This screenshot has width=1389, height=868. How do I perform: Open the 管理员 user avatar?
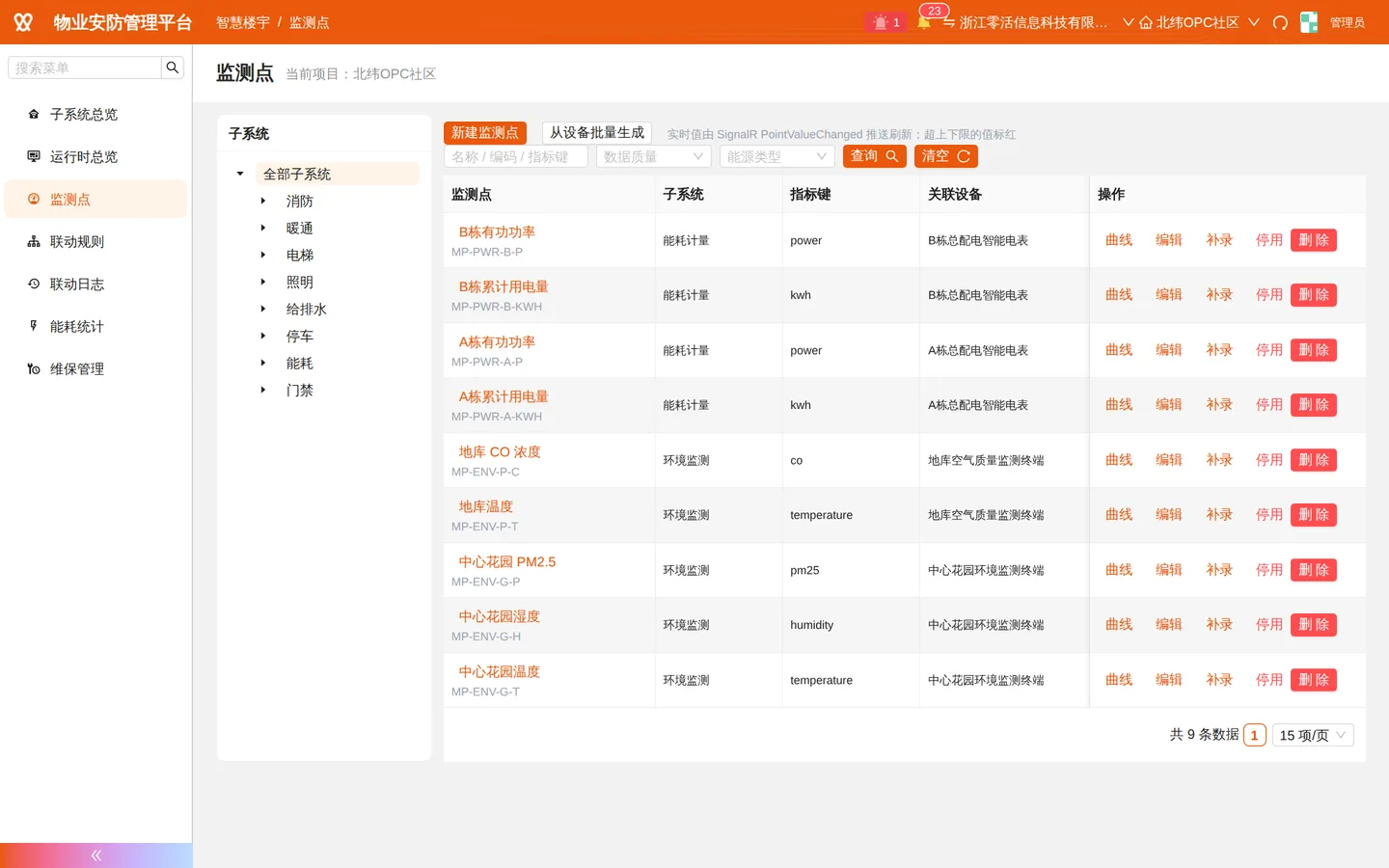pyautogui.click(x=1309, y=22)
